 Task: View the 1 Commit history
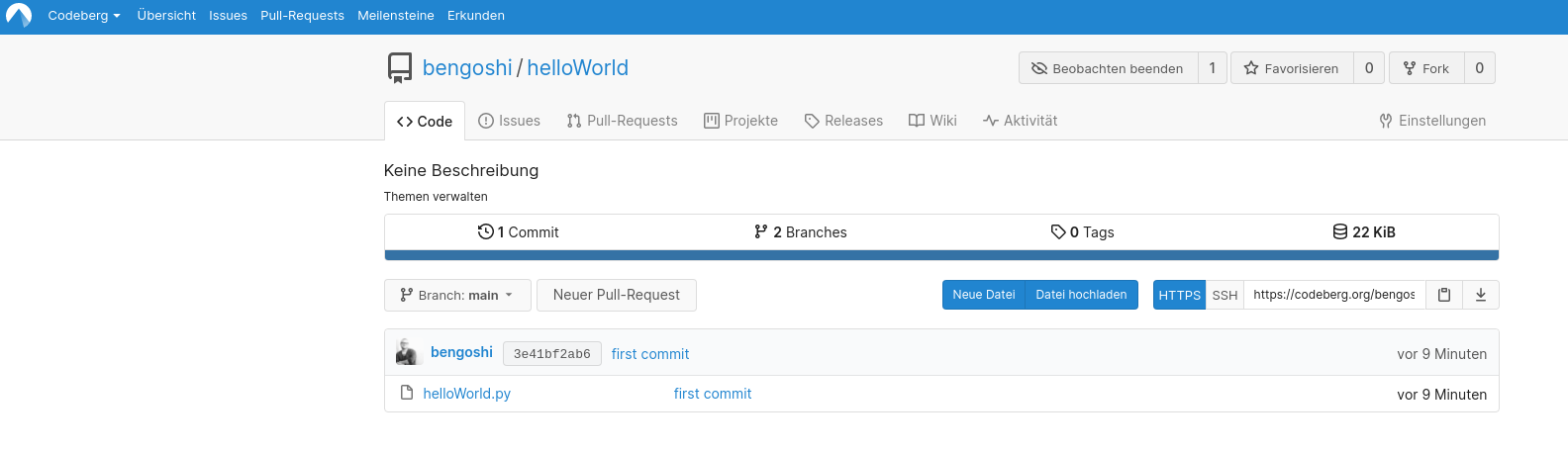coord(518,232)
